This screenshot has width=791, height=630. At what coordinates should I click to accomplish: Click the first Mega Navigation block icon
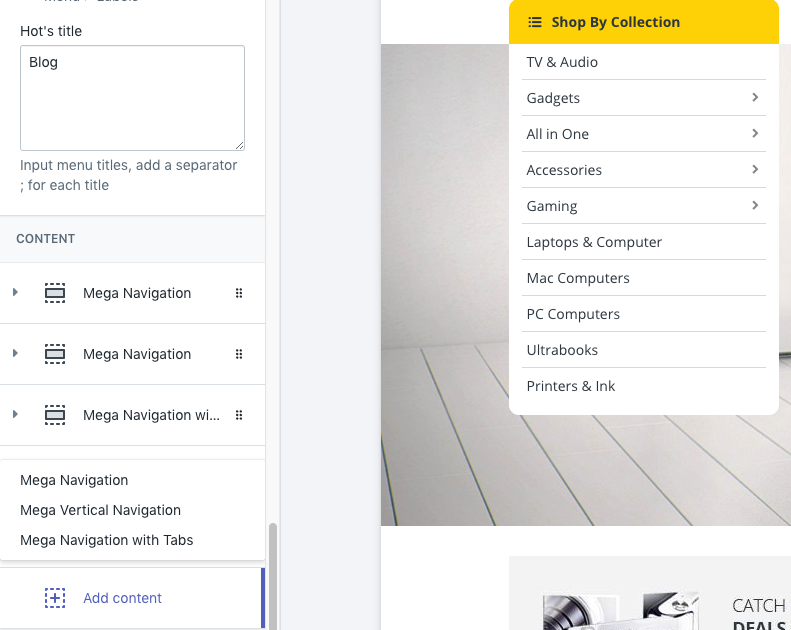[x=55, y=293]
